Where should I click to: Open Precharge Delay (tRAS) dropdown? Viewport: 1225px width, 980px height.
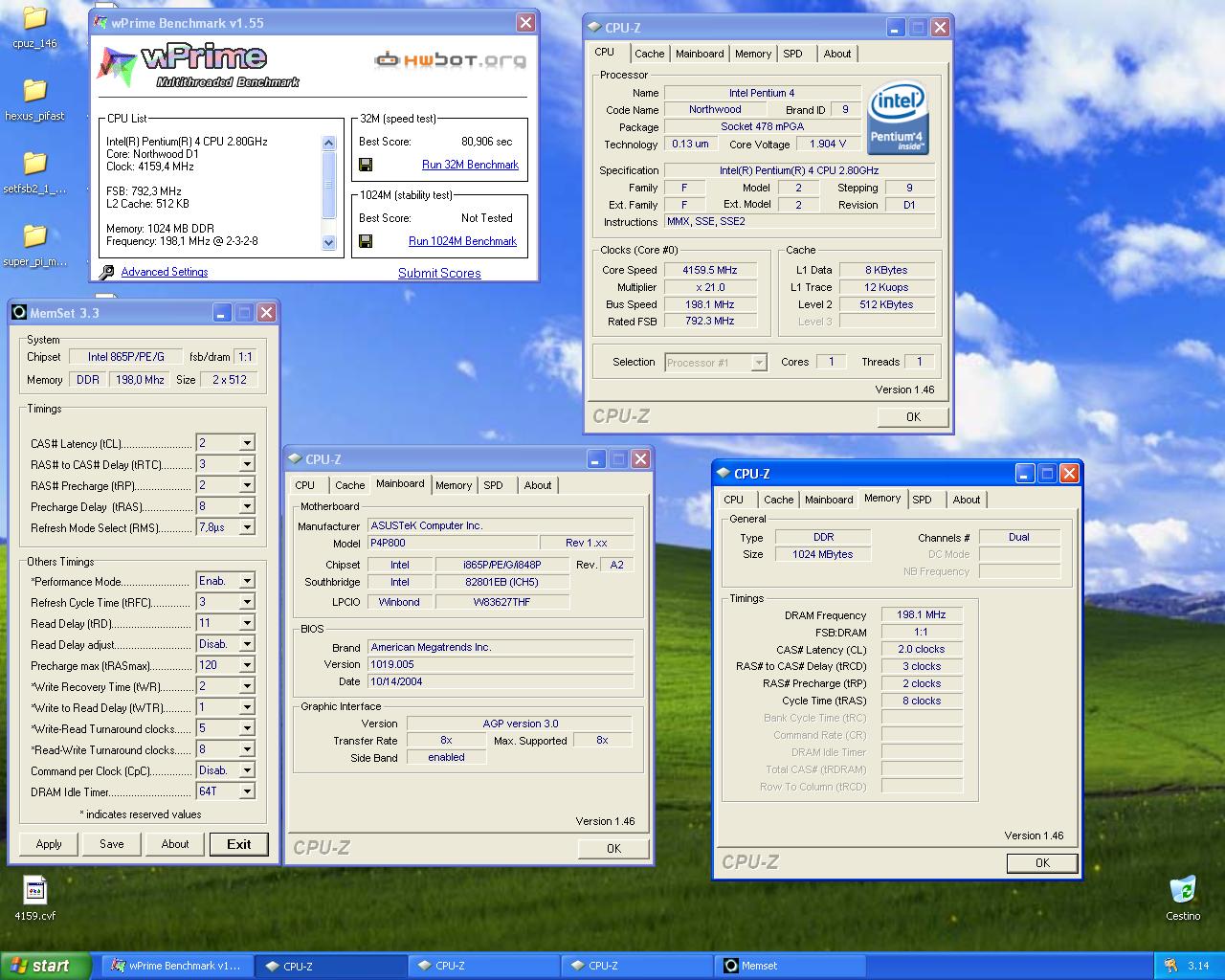click(x=247, y=506)
